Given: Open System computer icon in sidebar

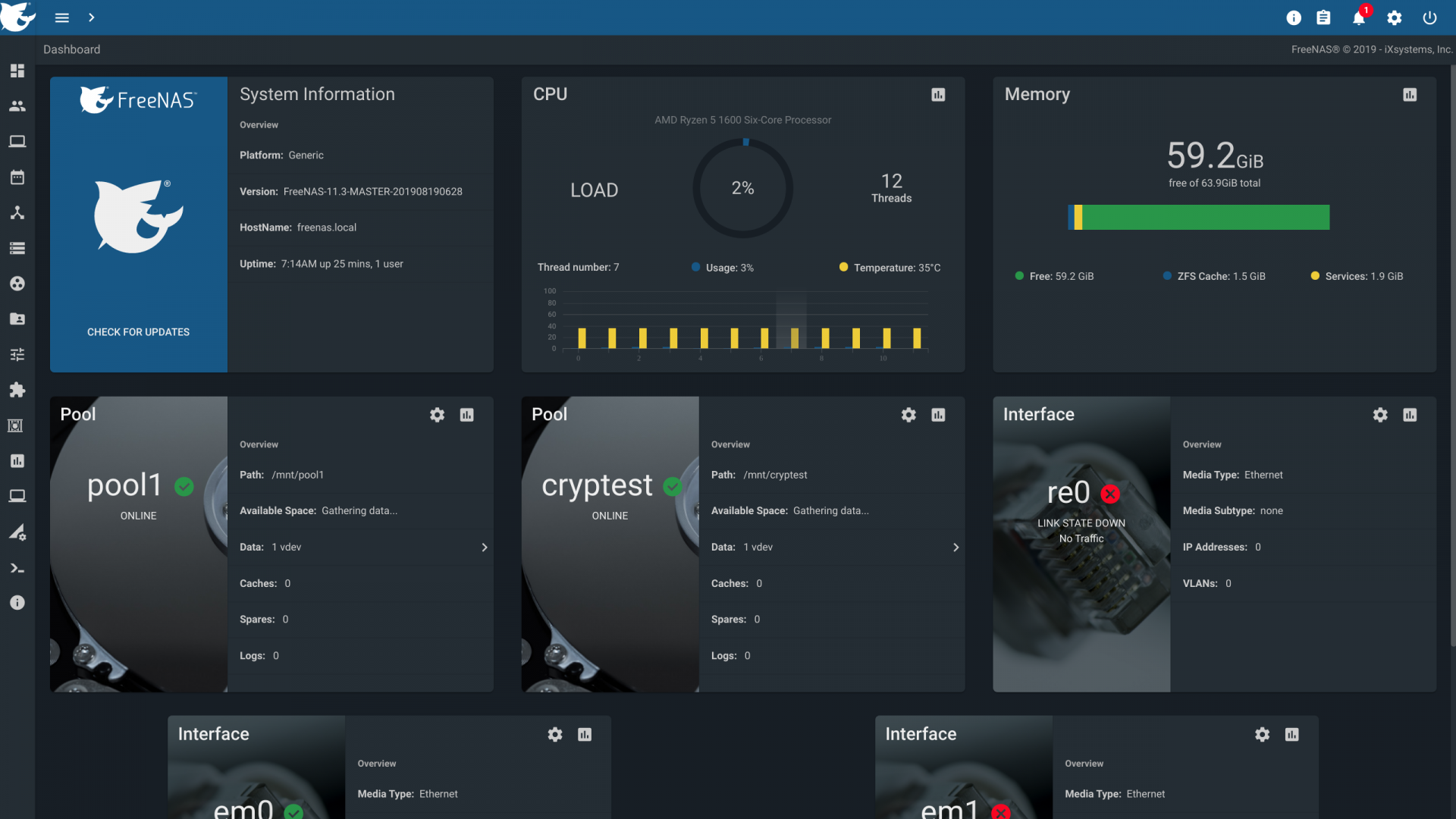Looking at the screenshot, I should click(17, 142).
